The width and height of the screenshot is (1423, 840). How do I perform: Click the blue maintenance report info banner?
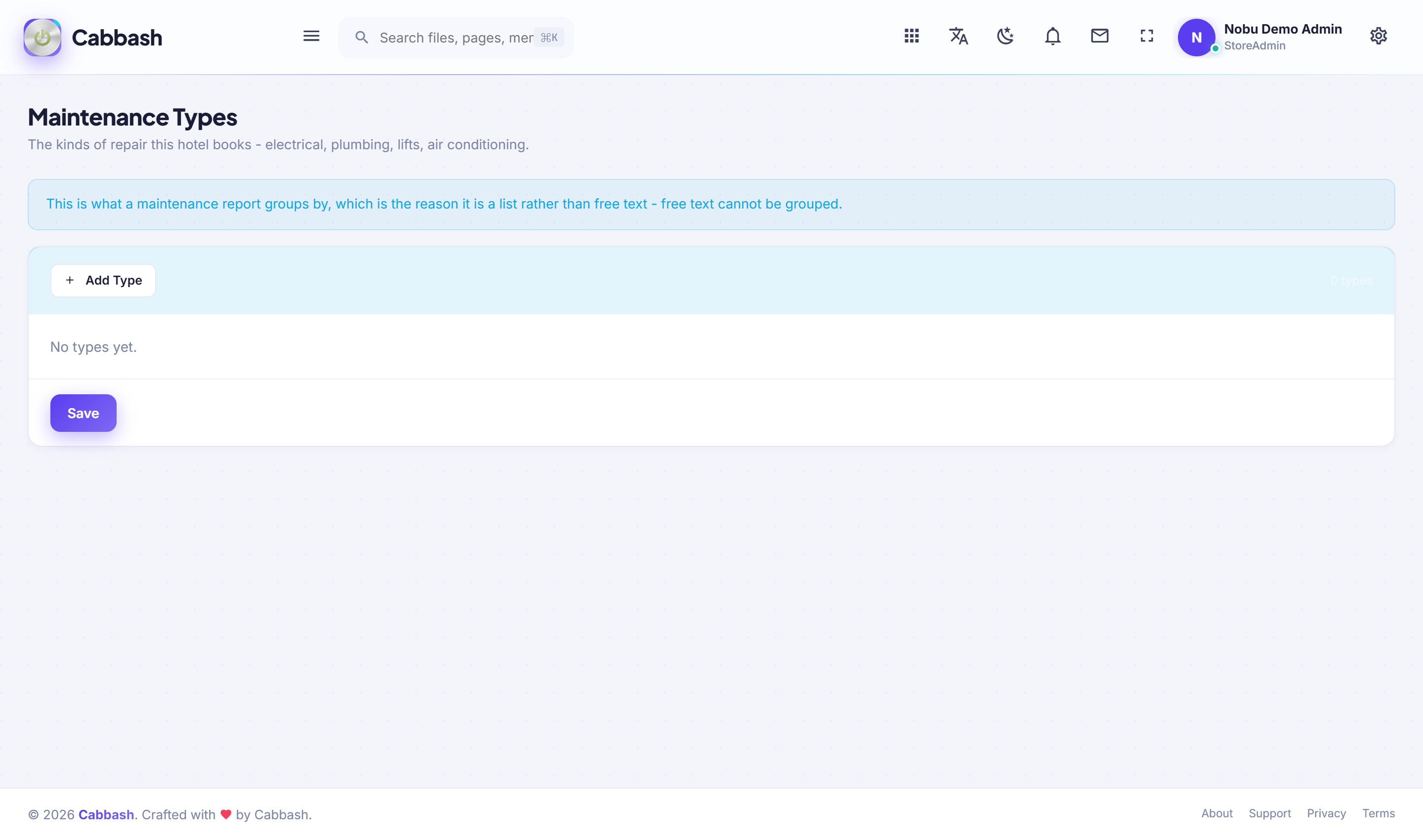(x=711, y=205)
